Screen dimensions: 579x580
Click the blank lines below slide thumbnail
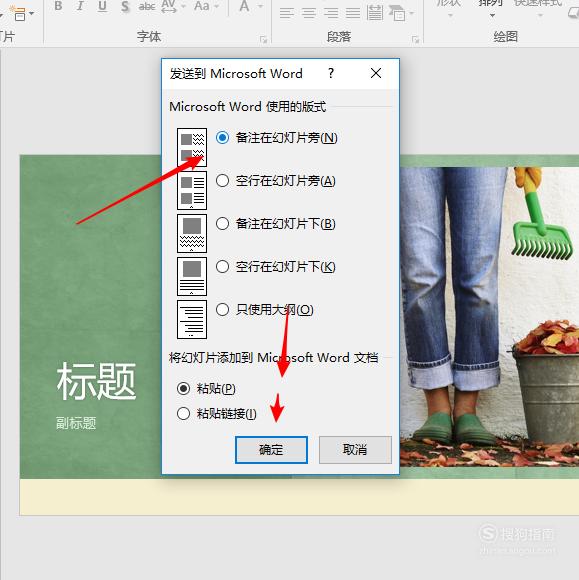tap(192, 276)
